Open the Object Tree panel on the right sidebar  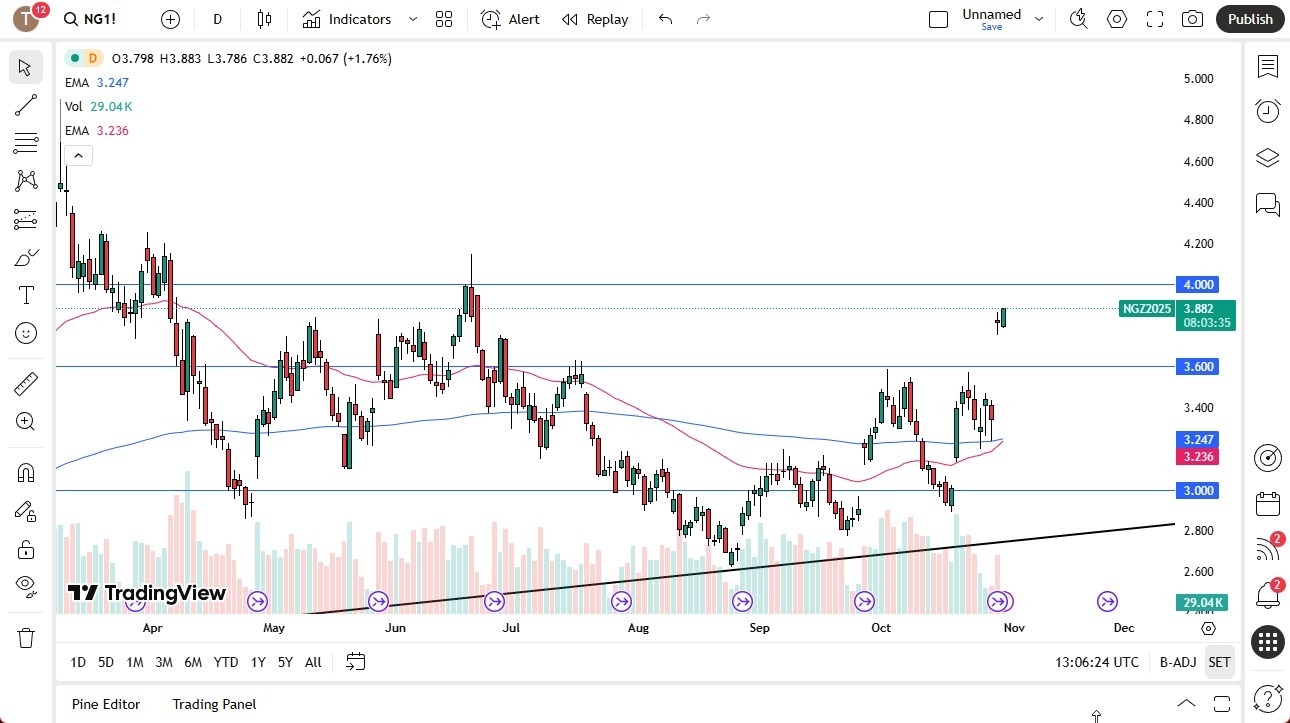pos(1267,157)
